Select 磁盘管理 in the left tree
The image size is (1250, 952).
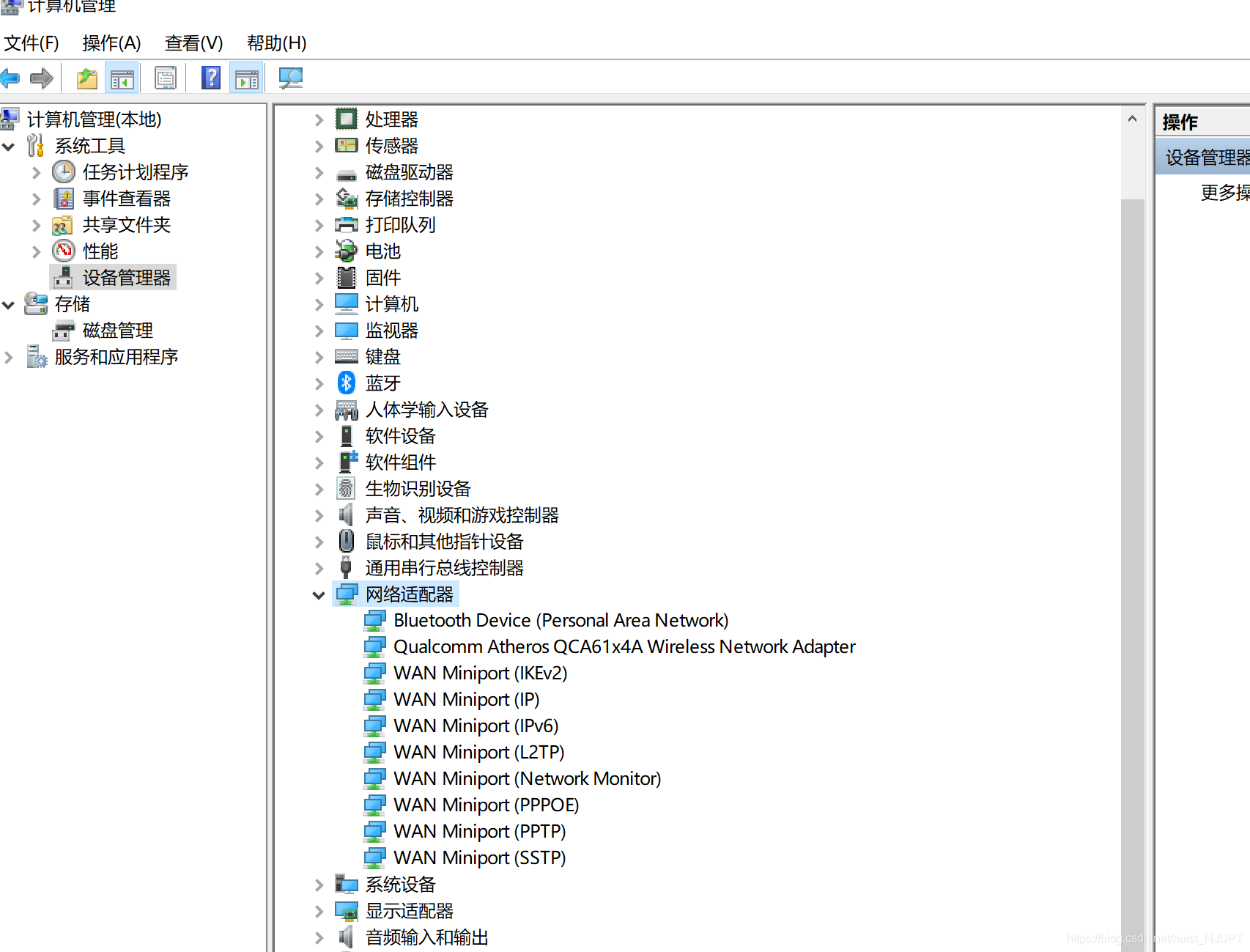[118, 331]
